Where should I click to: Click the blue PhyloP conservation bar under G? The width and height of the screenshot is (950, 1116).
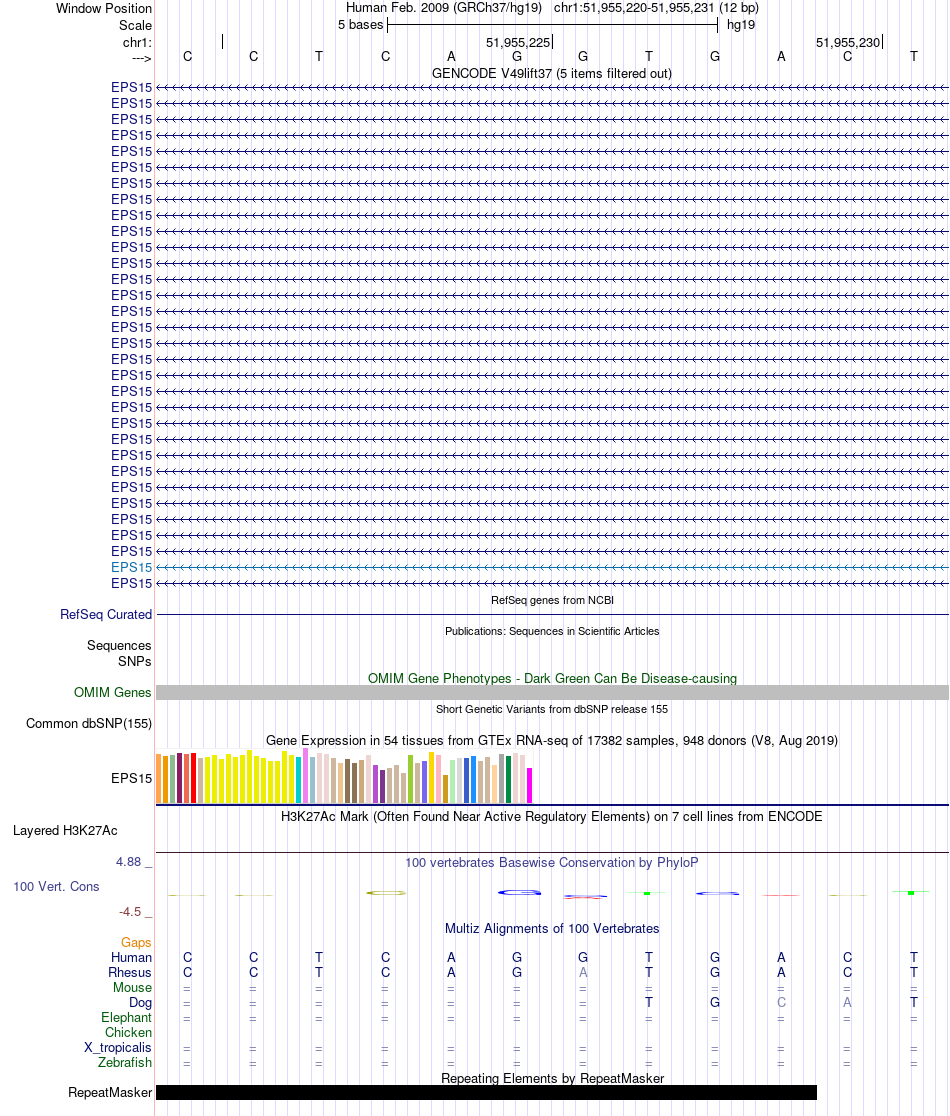click(x=519, y=893)
